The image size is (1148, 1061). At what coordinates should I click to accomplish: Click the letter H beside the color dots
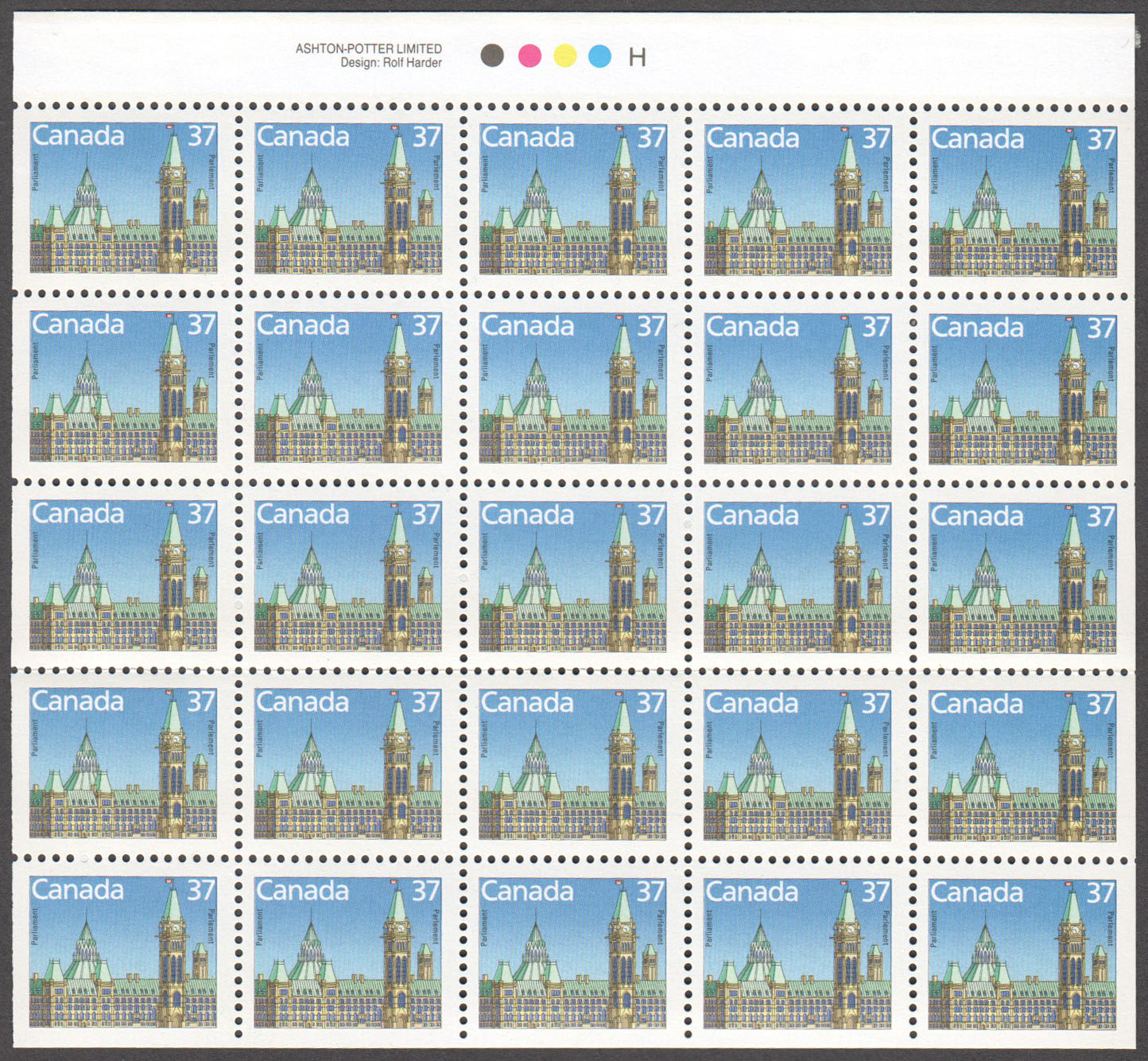637,57
